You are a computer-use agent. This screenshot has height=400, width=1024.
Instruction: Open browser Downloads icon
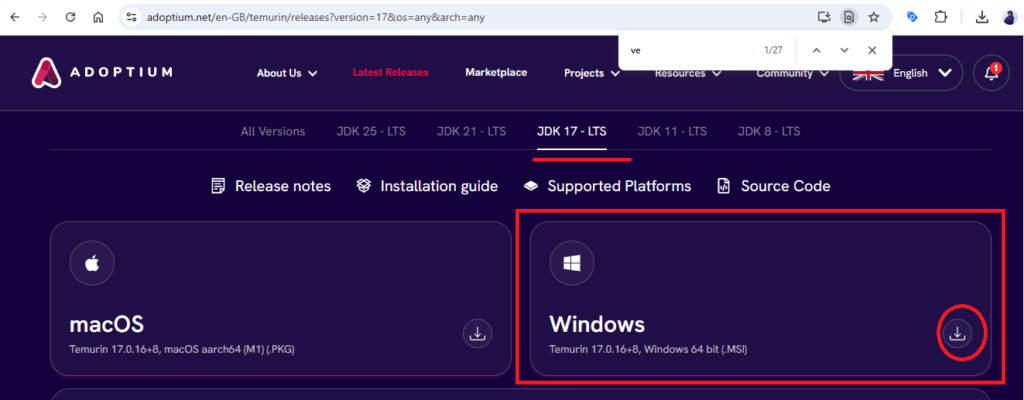pos(982,17)
